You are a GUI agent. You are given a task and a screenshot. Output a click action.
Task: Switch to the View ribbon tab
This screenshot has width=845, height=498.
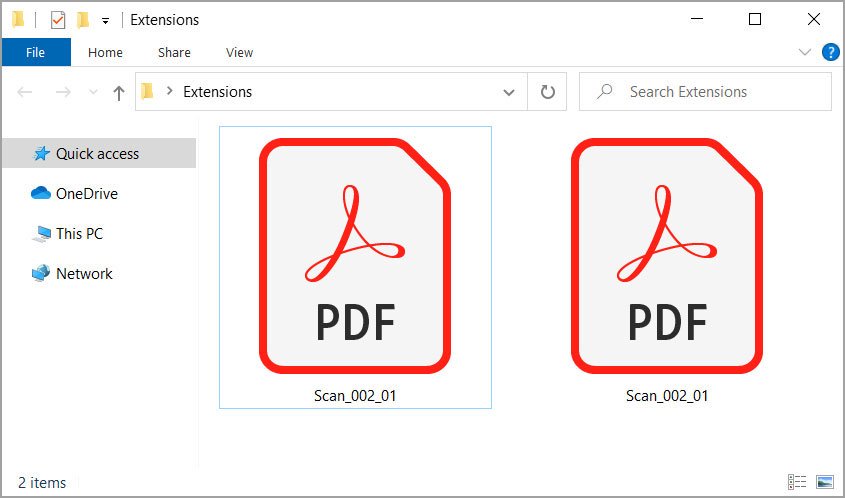[x=239, y=52]
